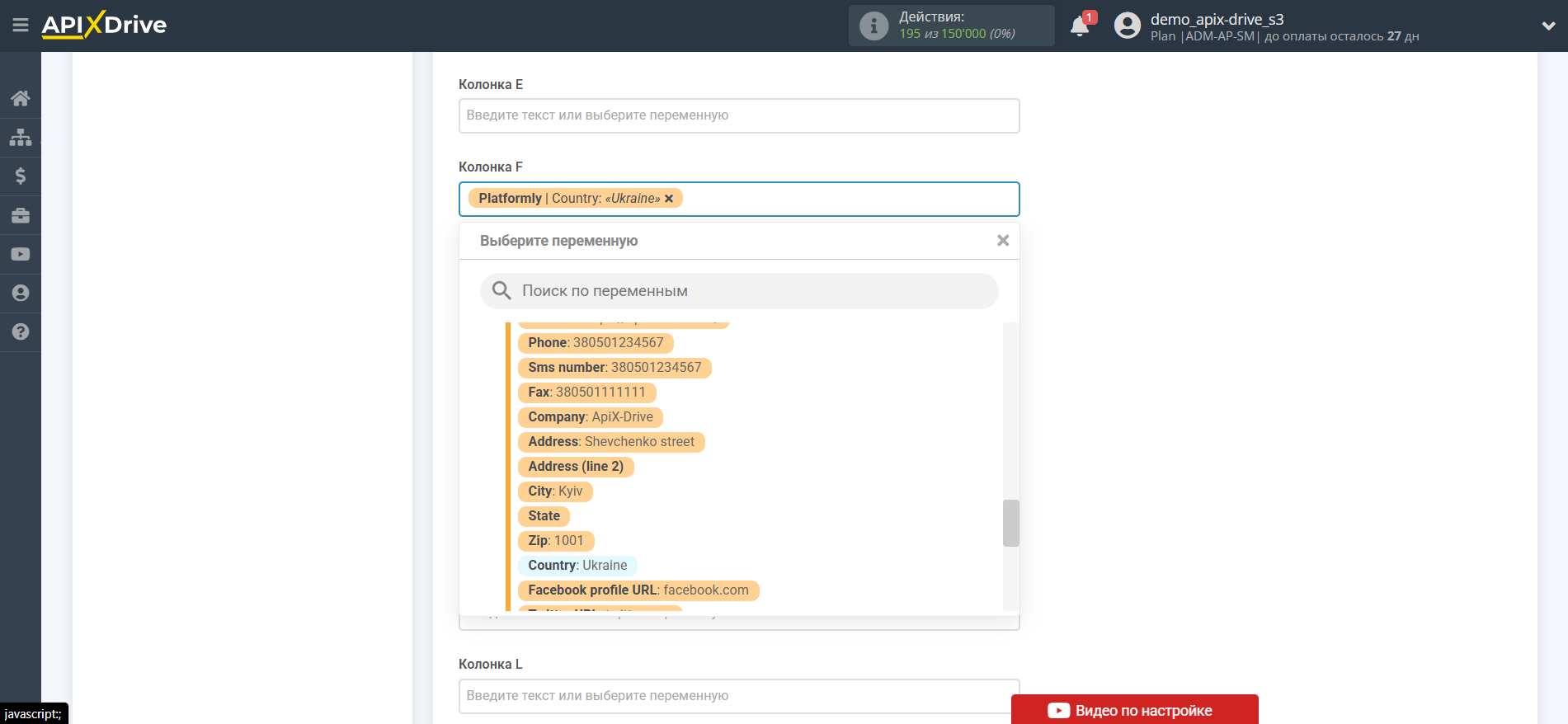
Task: Open the hamburger menu in header
Action: coord(21,26)
